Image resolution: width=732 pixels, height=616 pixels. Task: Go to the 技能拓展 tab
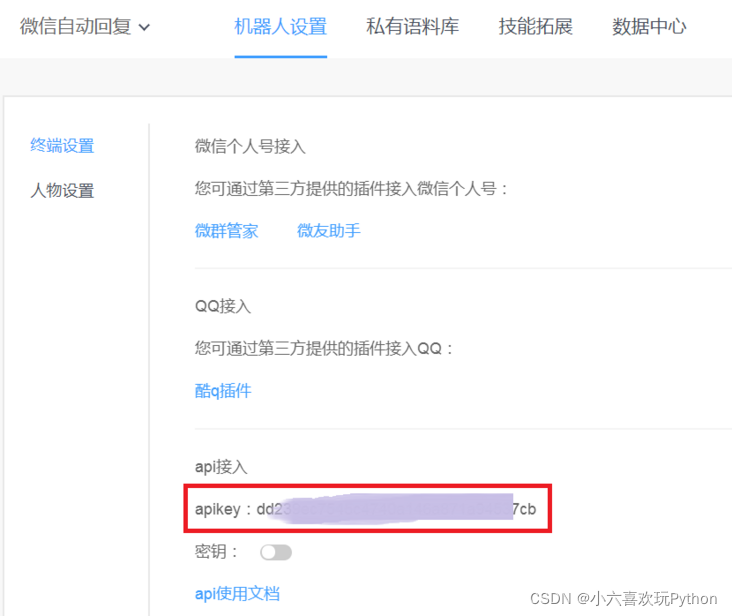pyautogui.click(x=535, y=27)
